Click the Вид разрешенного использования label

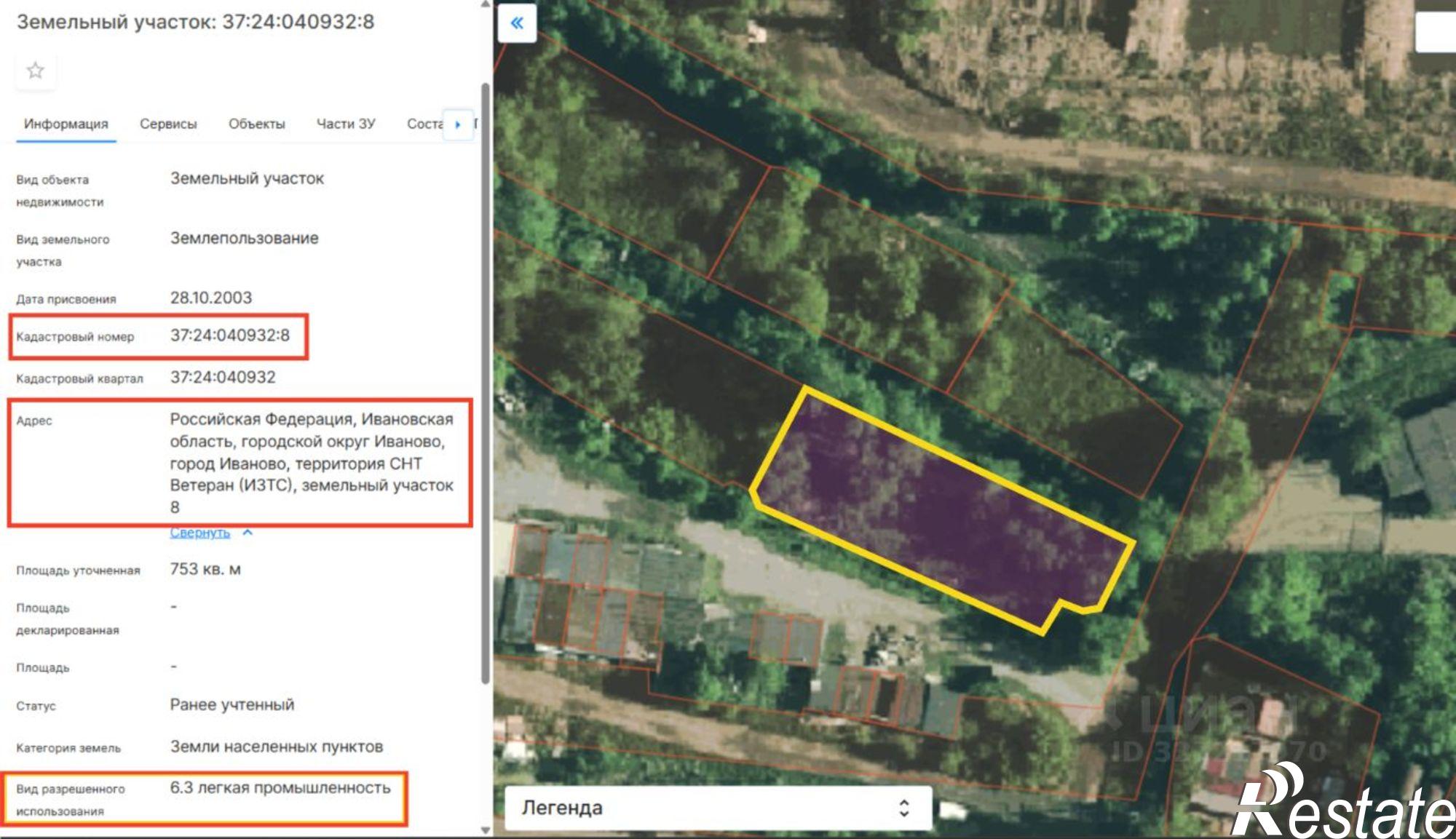tap(71, 800)
